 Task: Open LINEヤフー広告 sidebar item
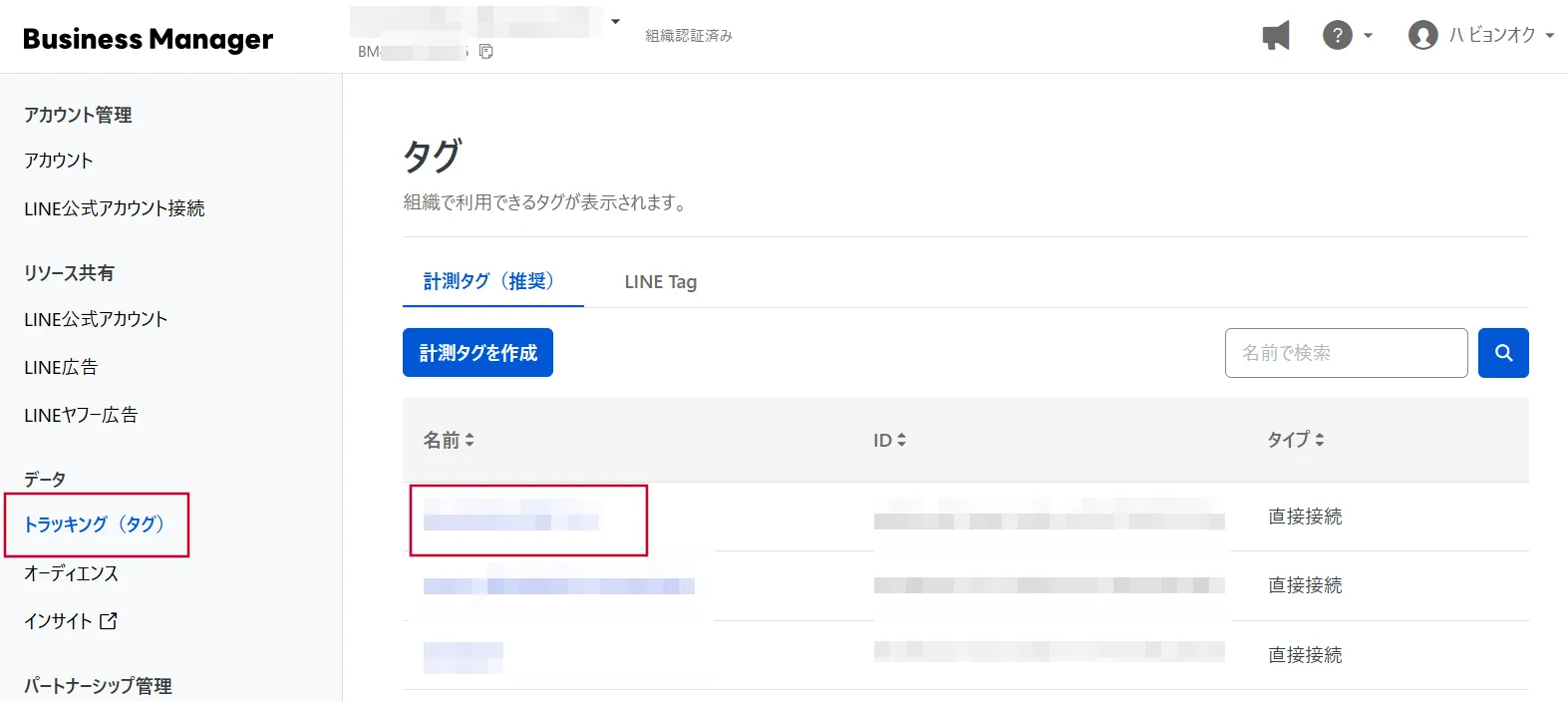(81, 415)
